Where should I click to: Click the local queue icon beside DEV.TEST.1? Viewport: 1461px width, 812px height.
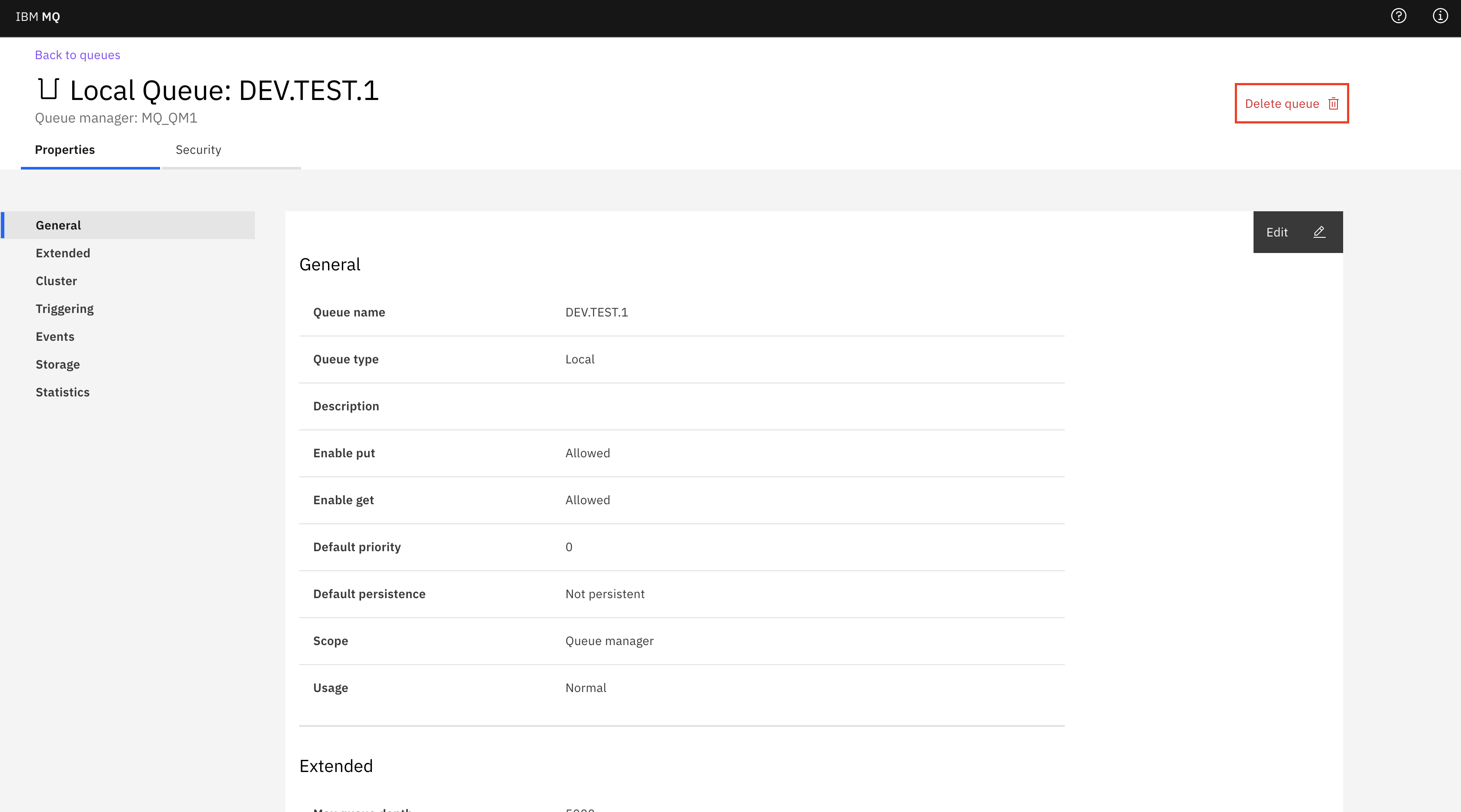[x=48, y=89]
